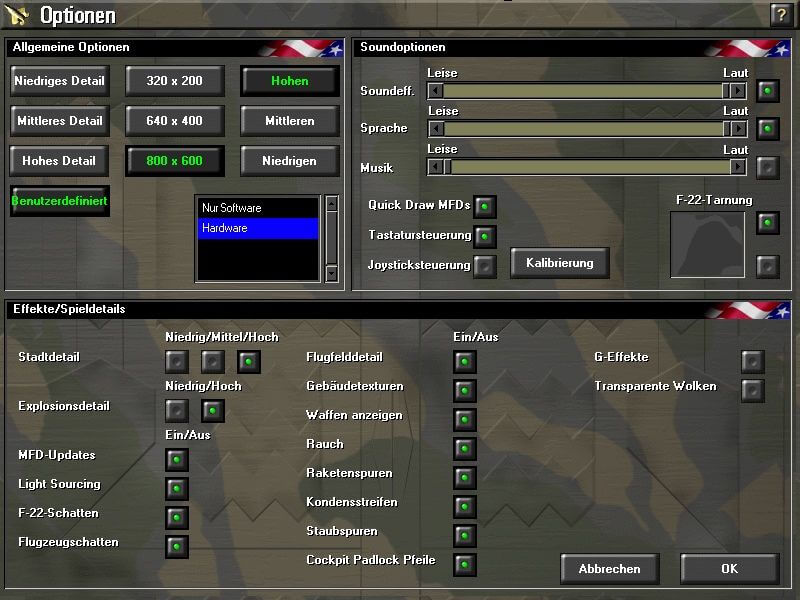Image resolution: width=800 pixels, height=600 pixels.
Task: Enable Joysticksteuerung
Action: tap(485, 266)
